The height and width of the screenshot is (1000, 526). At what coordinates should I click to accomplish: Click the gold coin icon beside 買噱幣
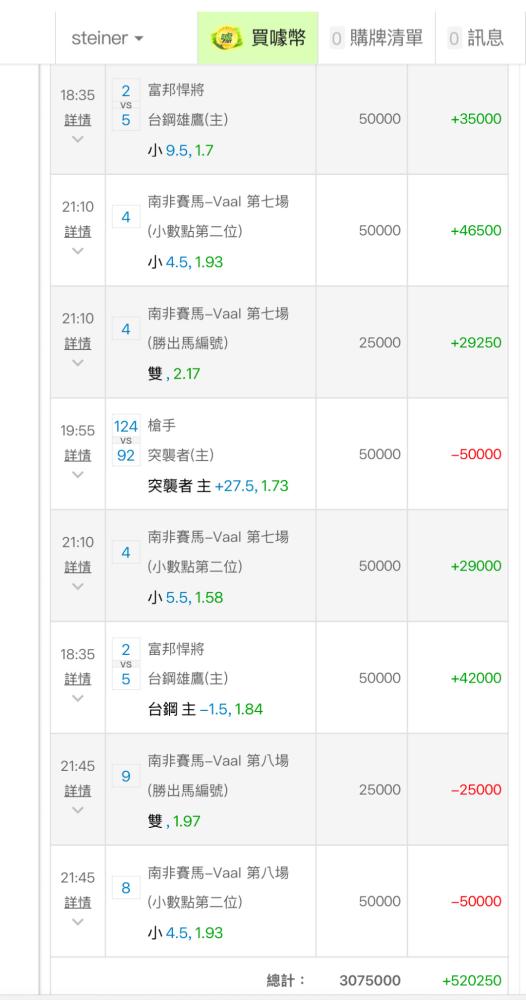(x=227, y=38)
